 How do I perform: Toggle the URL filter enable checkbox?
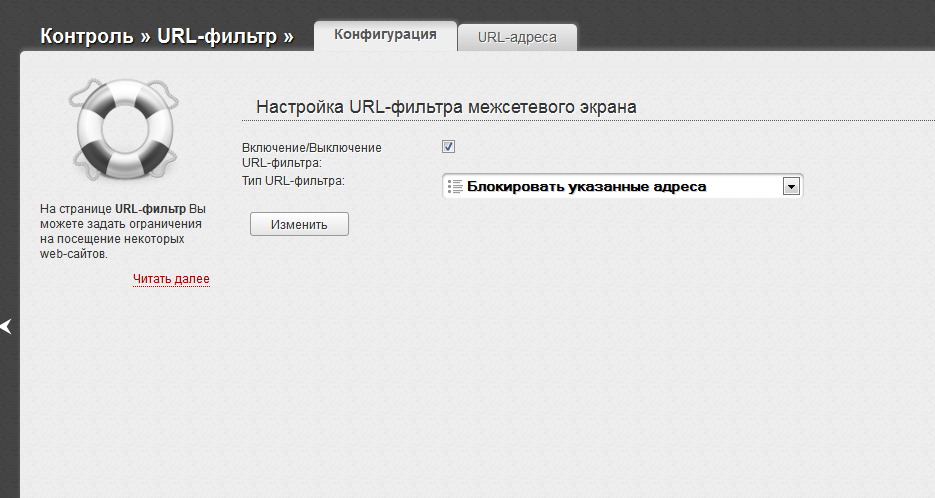click(448, 147)
